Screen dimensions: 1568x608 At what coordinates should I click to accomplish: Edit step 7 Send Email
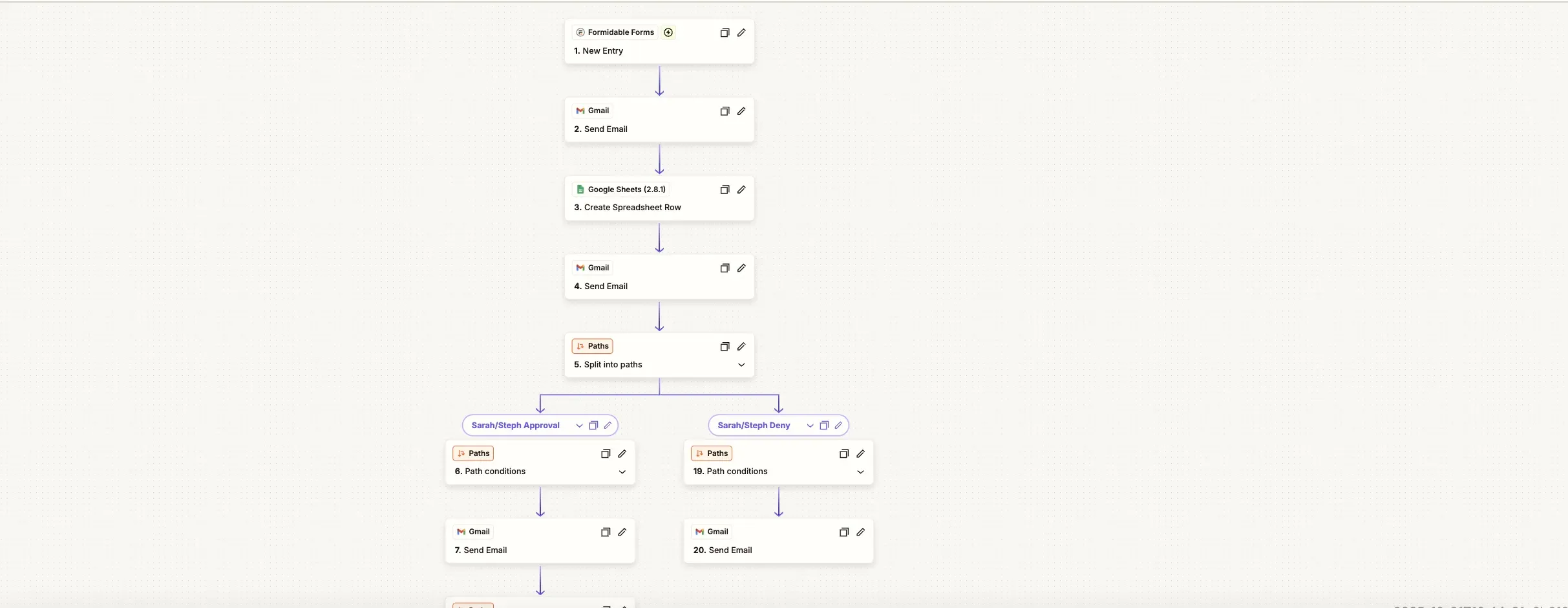tap(622, 532)
